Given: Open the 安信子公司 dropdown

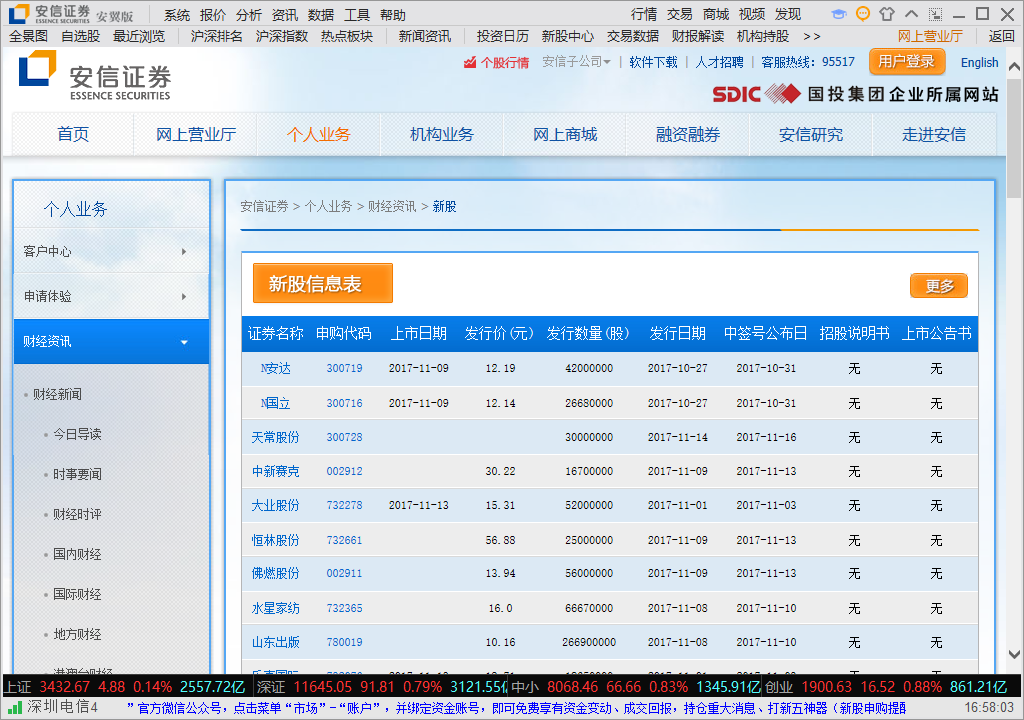Looking at the screenshot, I should [x=576, y=61].
